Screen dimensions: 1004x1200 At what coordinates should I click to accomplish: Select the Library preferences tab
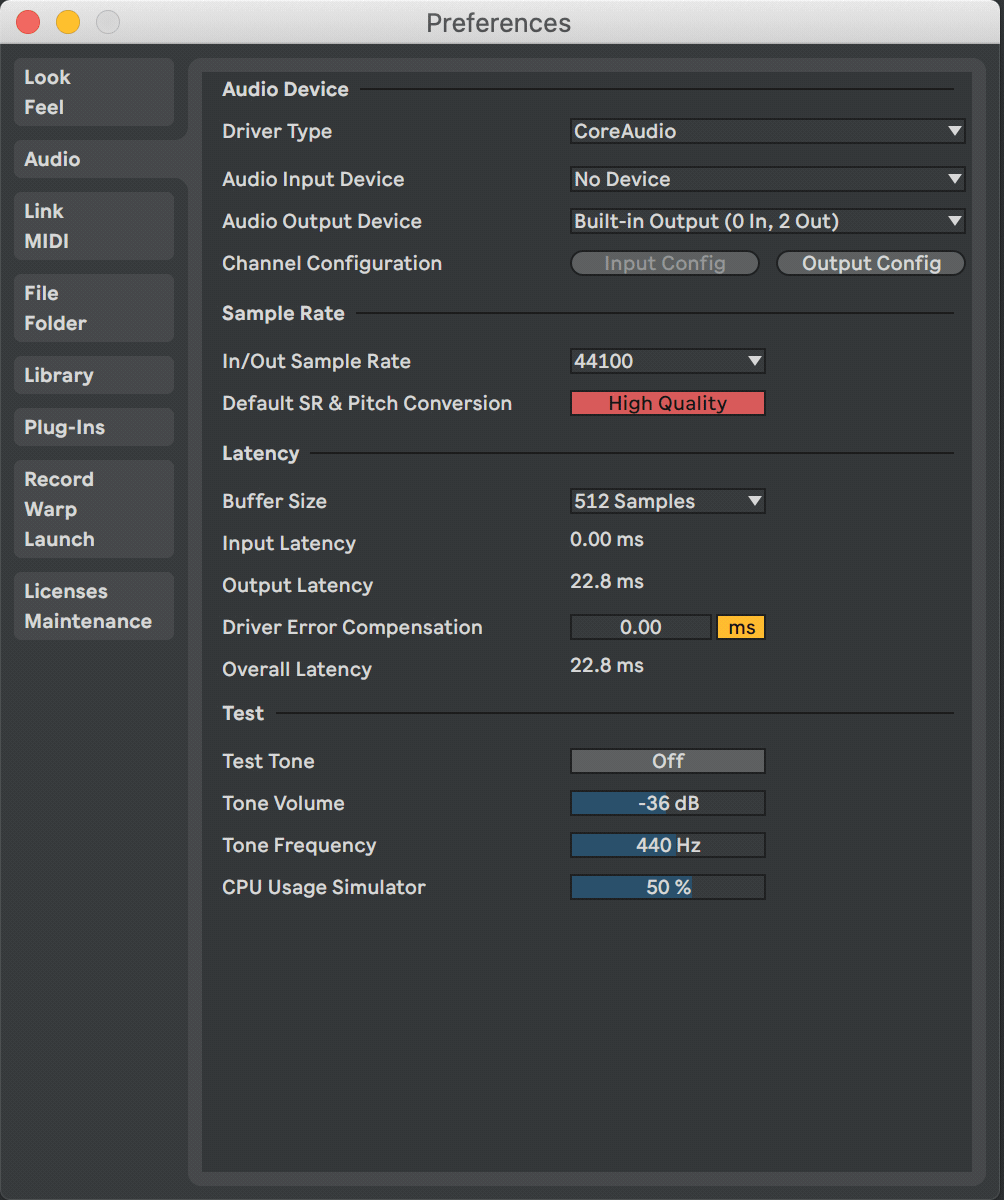(93, 375)
